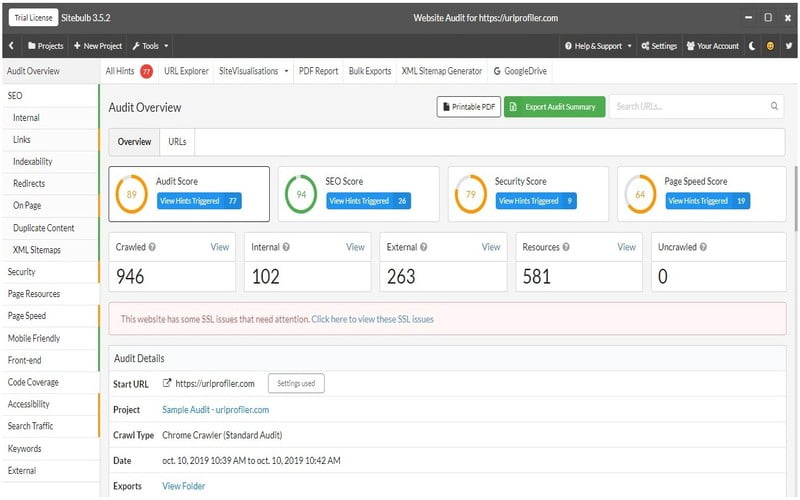The image size is (800, 500).
Task: Click the Security Score 79 gauge
Action: click(470, 194)
